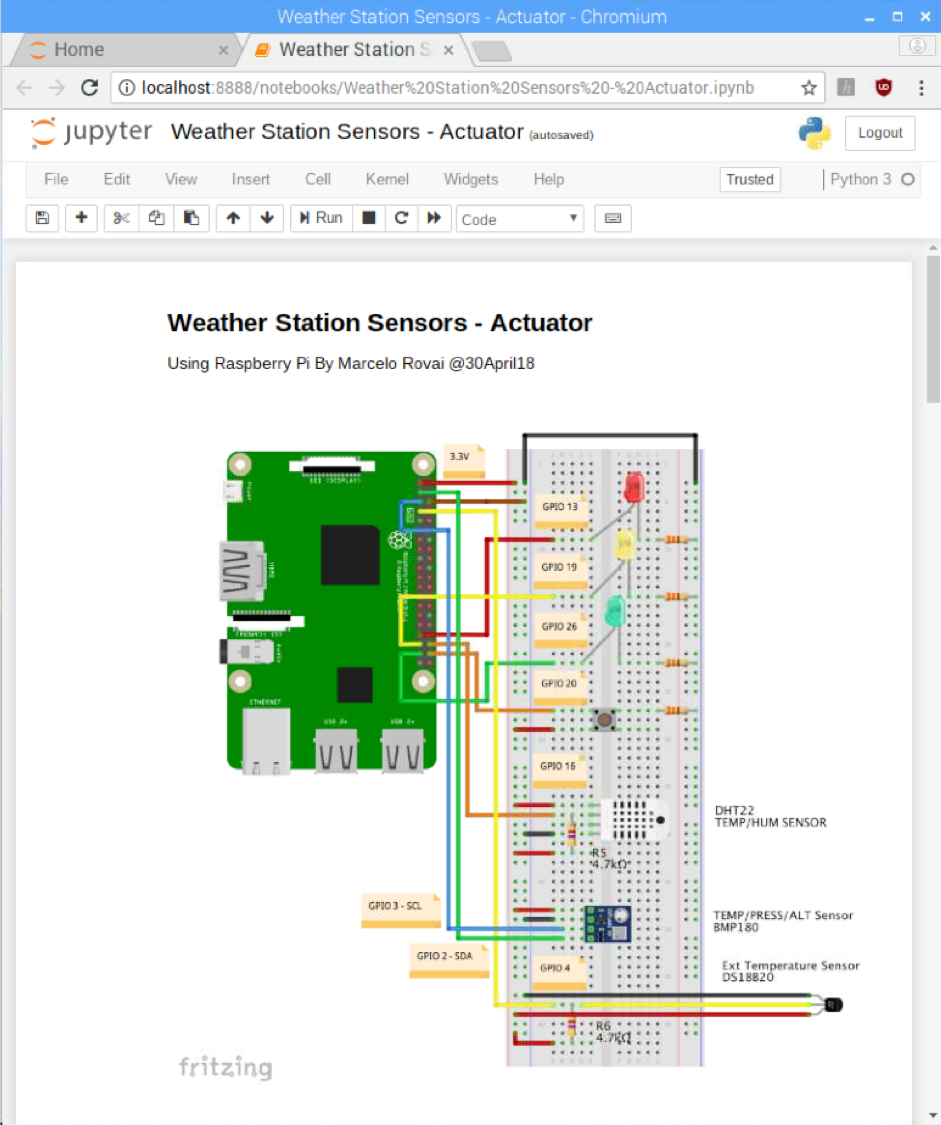Reload the page
The image size is (941, 1125).
[90, 88]
